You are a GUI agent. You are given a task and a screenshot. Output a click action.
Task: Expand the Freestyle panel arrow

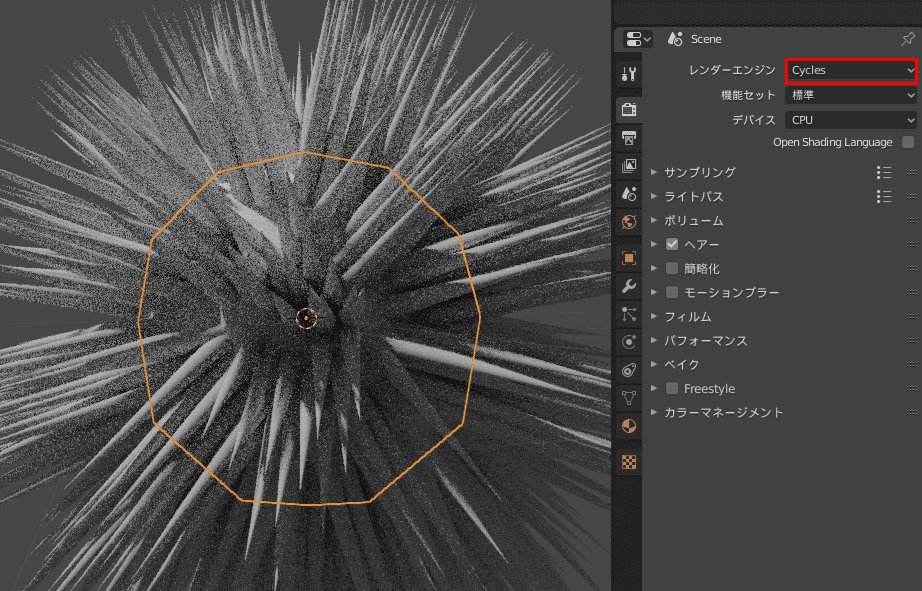pos(654,388)
